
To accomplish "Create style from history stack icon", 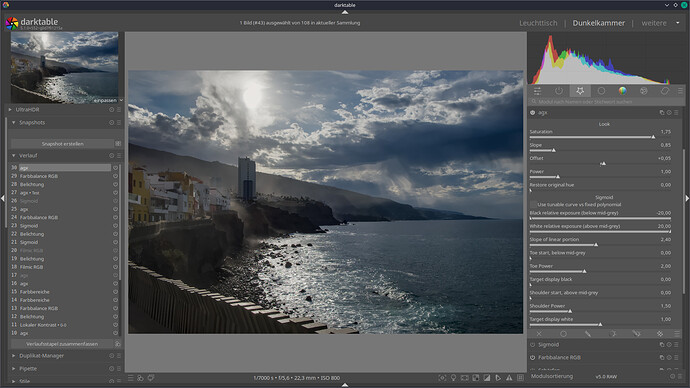I will [x=117, y=344].
